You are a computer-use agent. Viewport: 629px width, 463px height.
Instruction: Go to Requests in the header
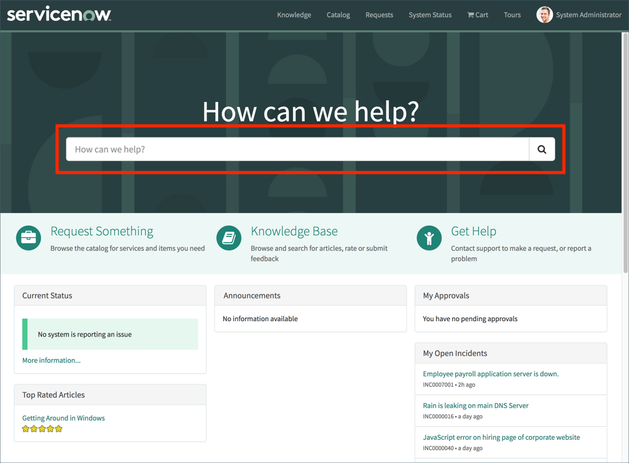379,15
